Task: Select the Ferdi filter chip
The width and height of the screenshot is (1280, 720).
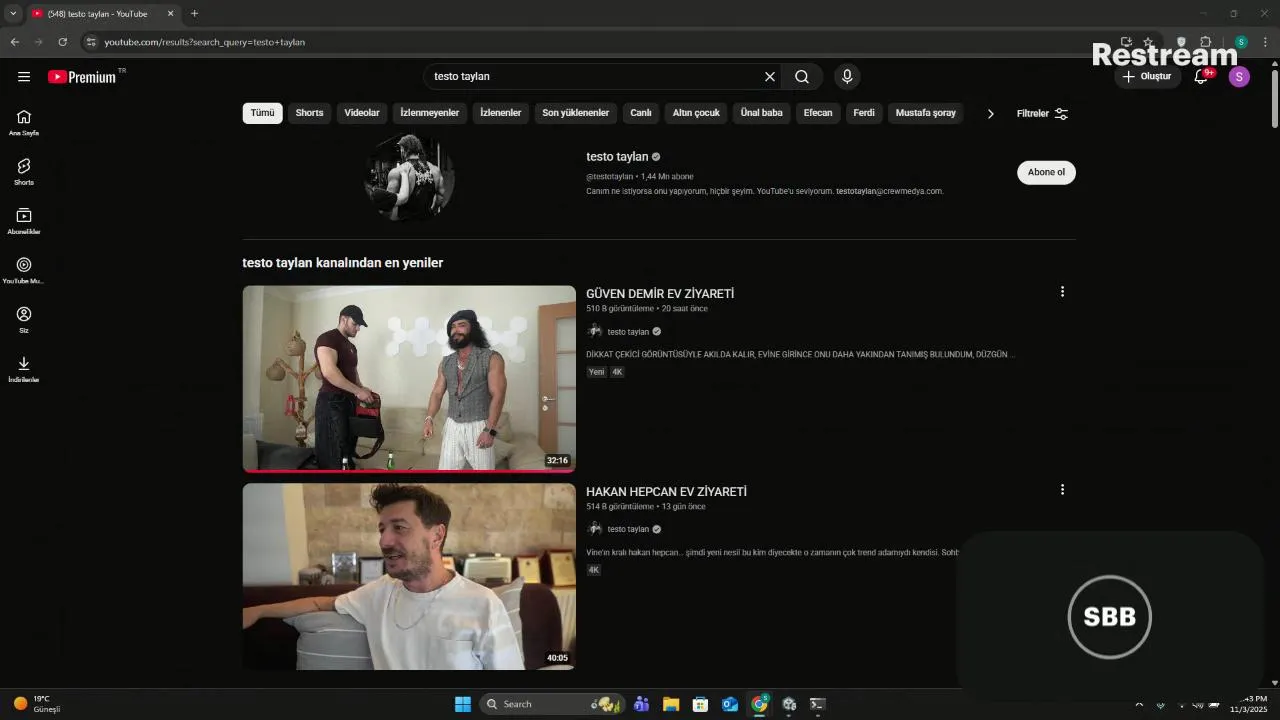Action: 864,113
